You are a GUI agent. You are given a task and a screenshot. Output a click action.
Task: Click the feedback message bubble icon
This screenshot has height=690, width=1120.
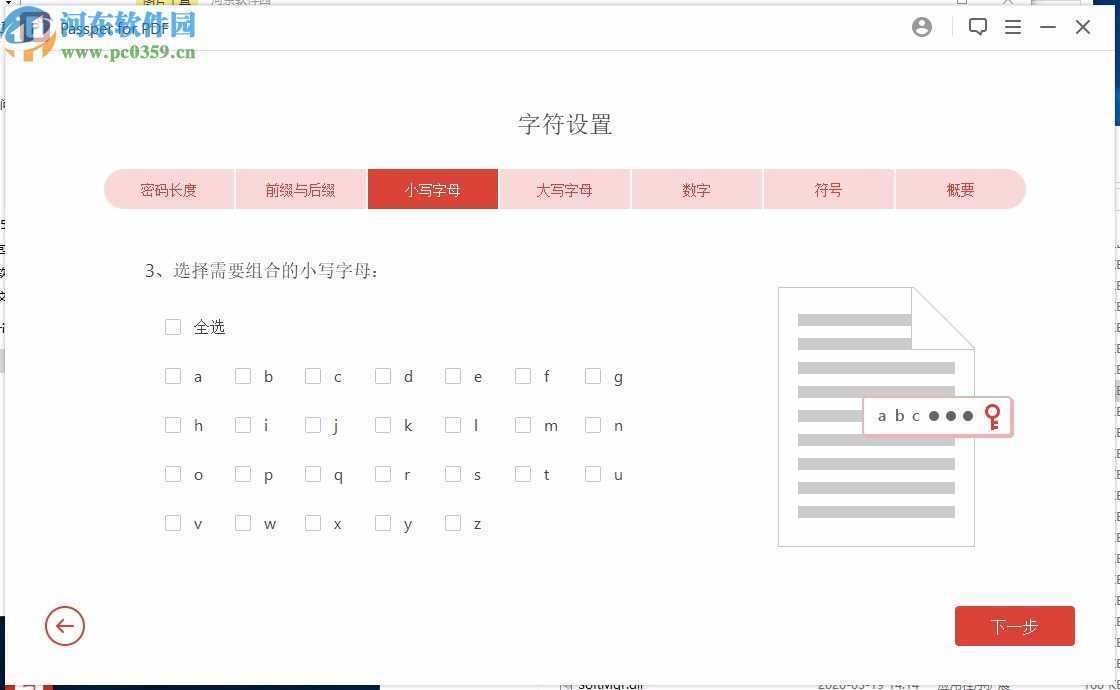977,27
